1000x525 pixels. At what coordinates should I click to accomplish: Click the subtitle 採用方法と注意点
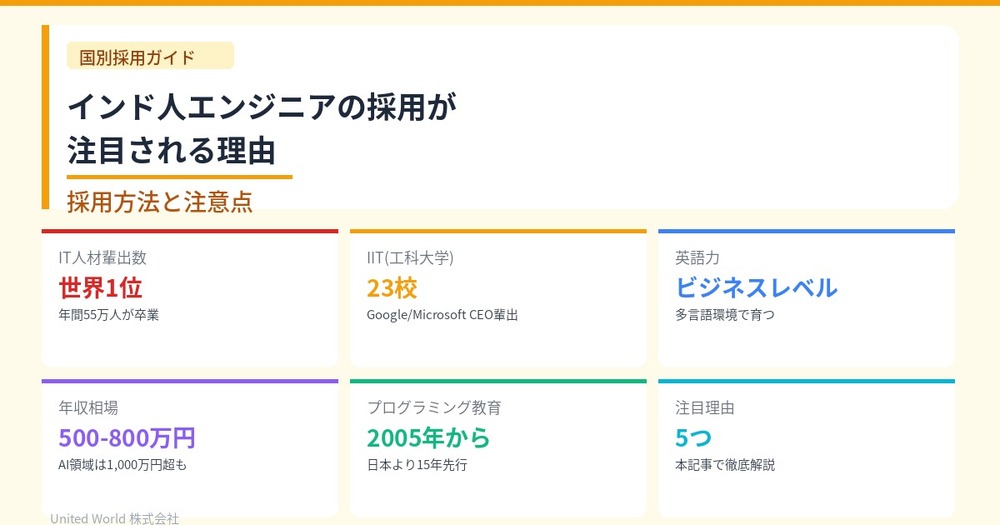tap(160, 202)
